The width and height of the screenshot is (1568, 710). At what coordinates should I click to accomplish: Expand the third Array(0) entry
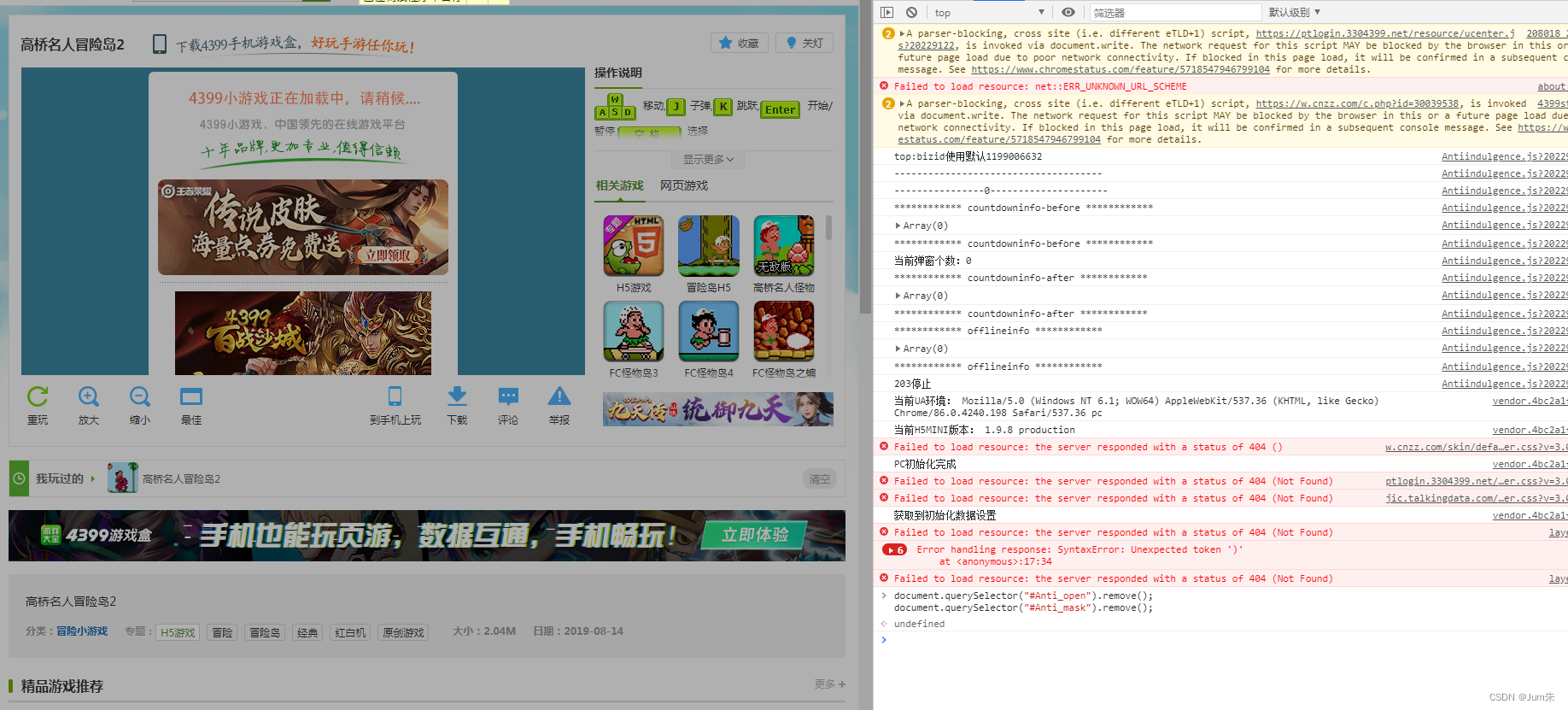[898, 349]
